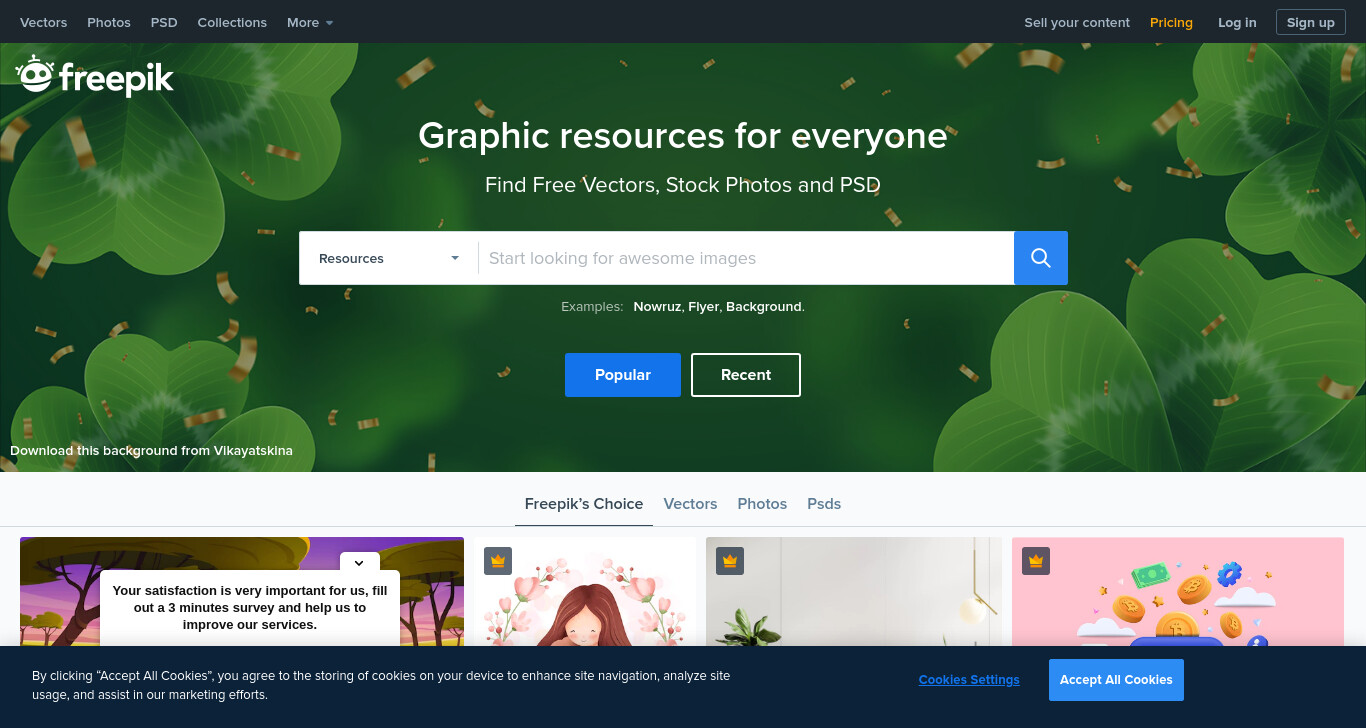Open the Pricing link
The height and width of the screenshot is (728, 1366).
[x=1171, y=22]
